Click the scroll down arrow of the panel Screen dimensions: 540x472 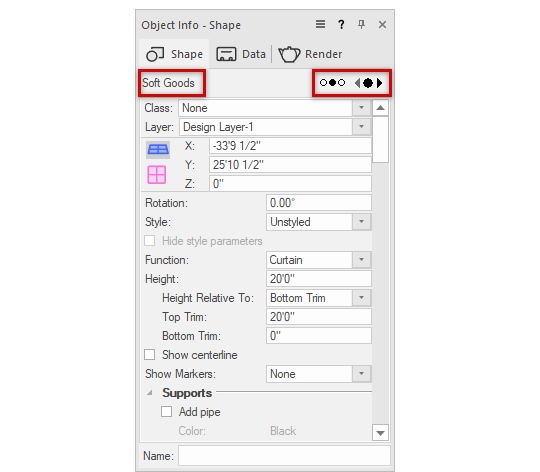[x=381, y=433]
